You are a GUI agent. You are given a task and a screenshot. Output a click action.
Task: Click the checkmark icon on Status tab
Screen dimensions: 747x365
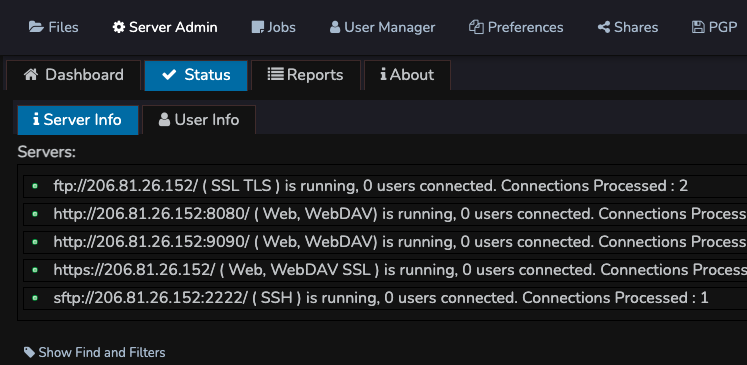(169, 75)
